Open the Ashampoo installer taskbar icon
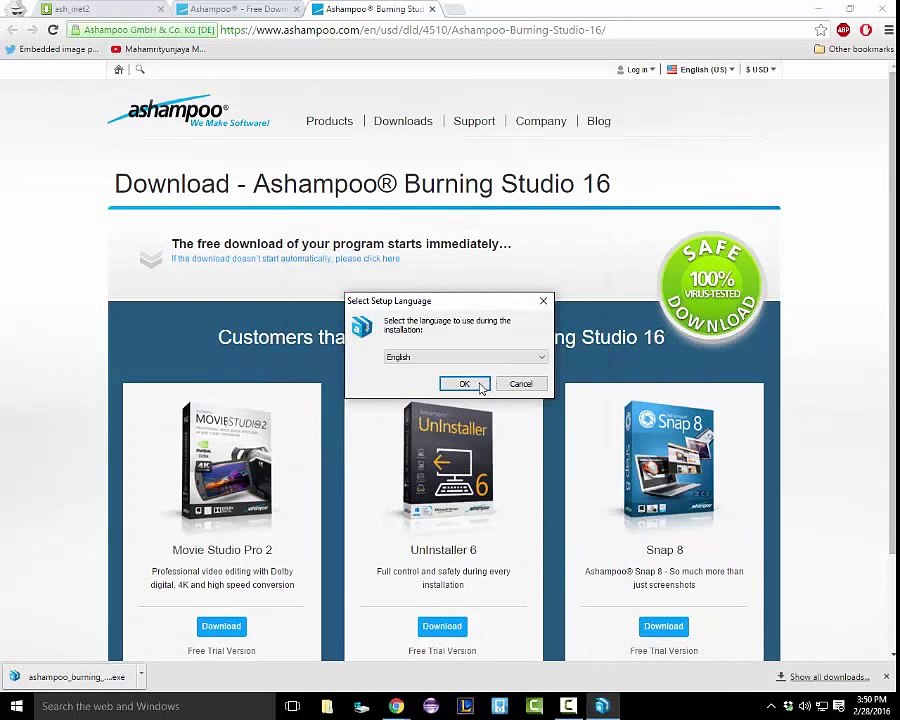This screenshot has height=720, width=900. tap(602, 706)
